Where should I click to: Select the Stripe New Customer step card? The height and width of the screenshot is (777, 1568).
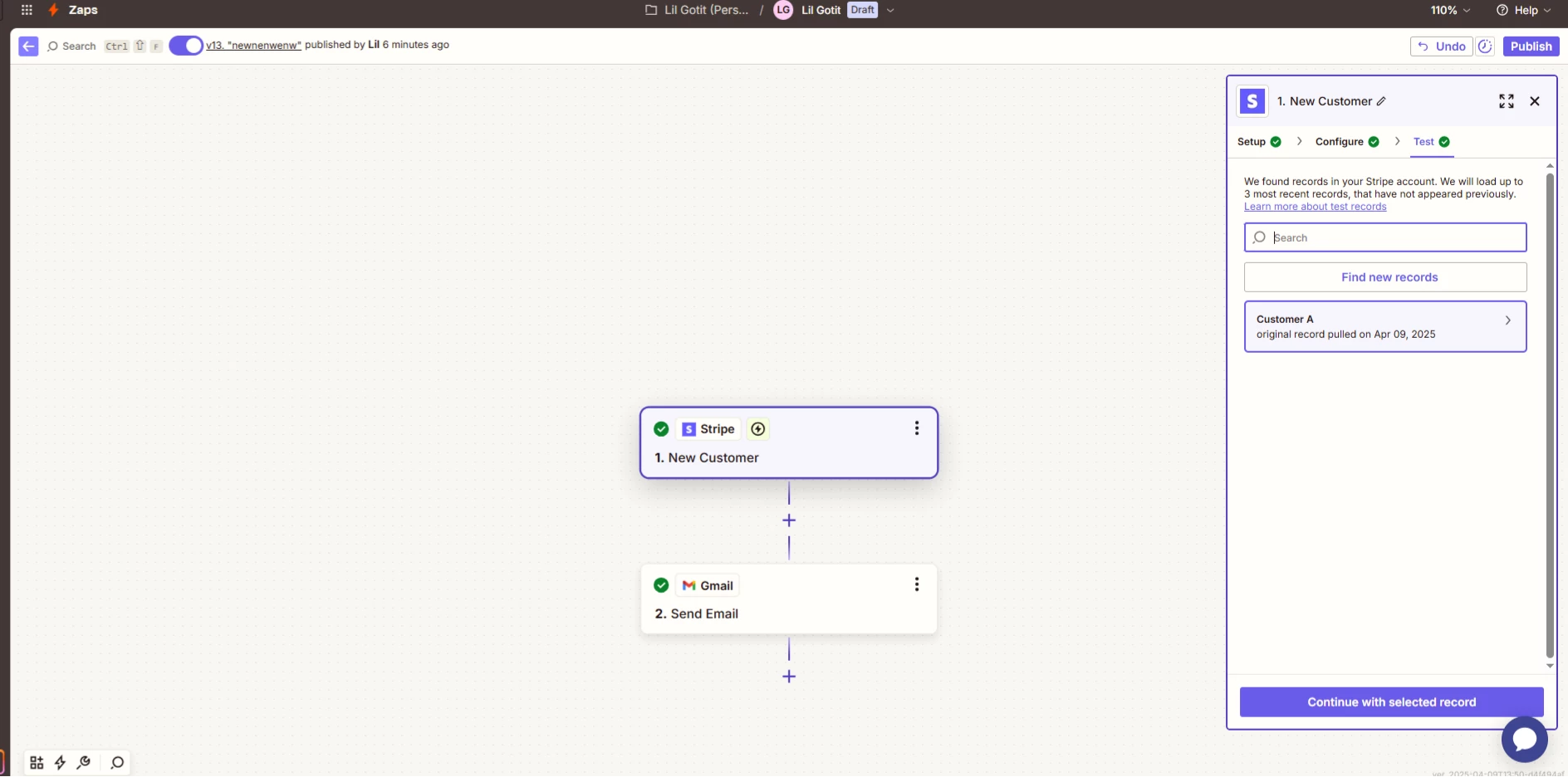point(789,442)
